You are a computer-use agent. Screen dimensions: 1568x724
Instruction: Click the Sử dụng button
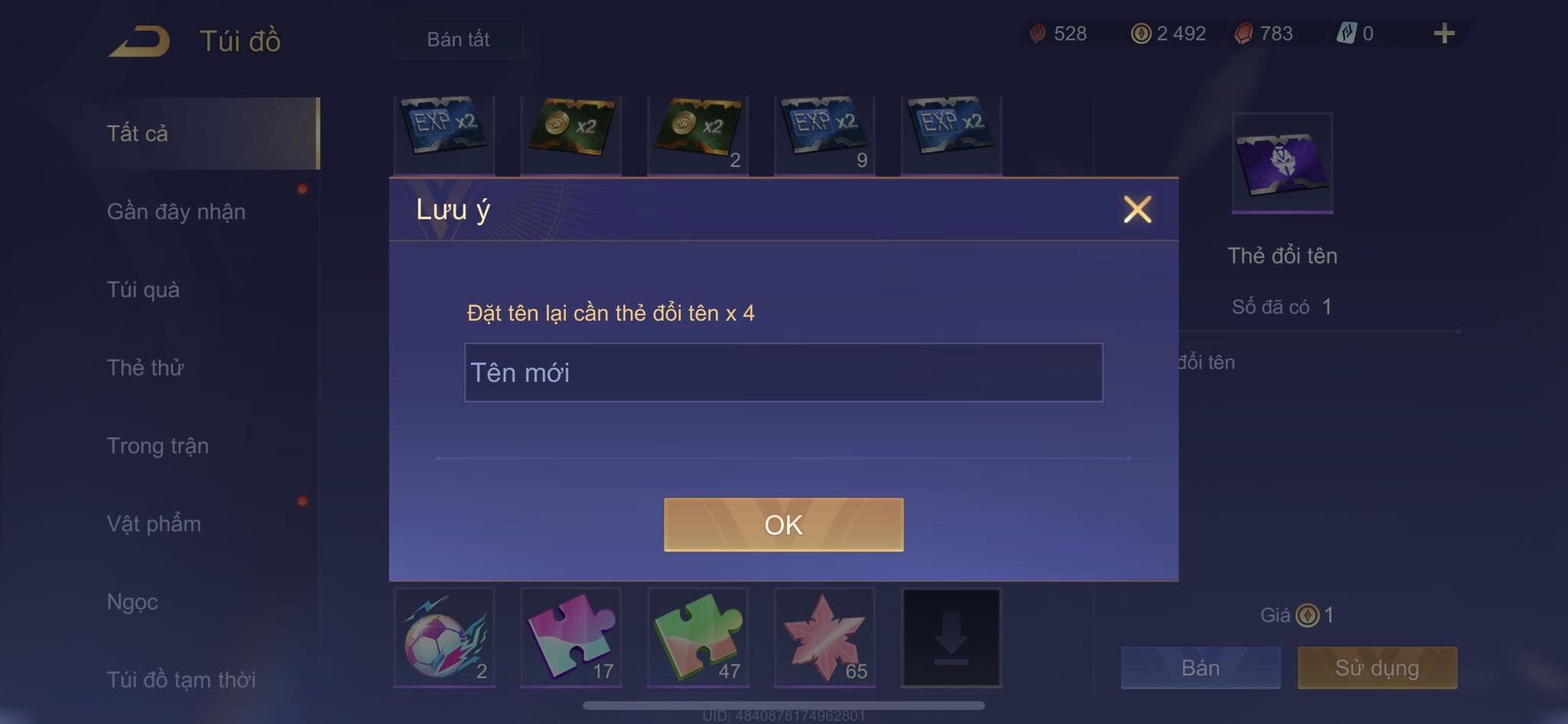point(1377,668)
